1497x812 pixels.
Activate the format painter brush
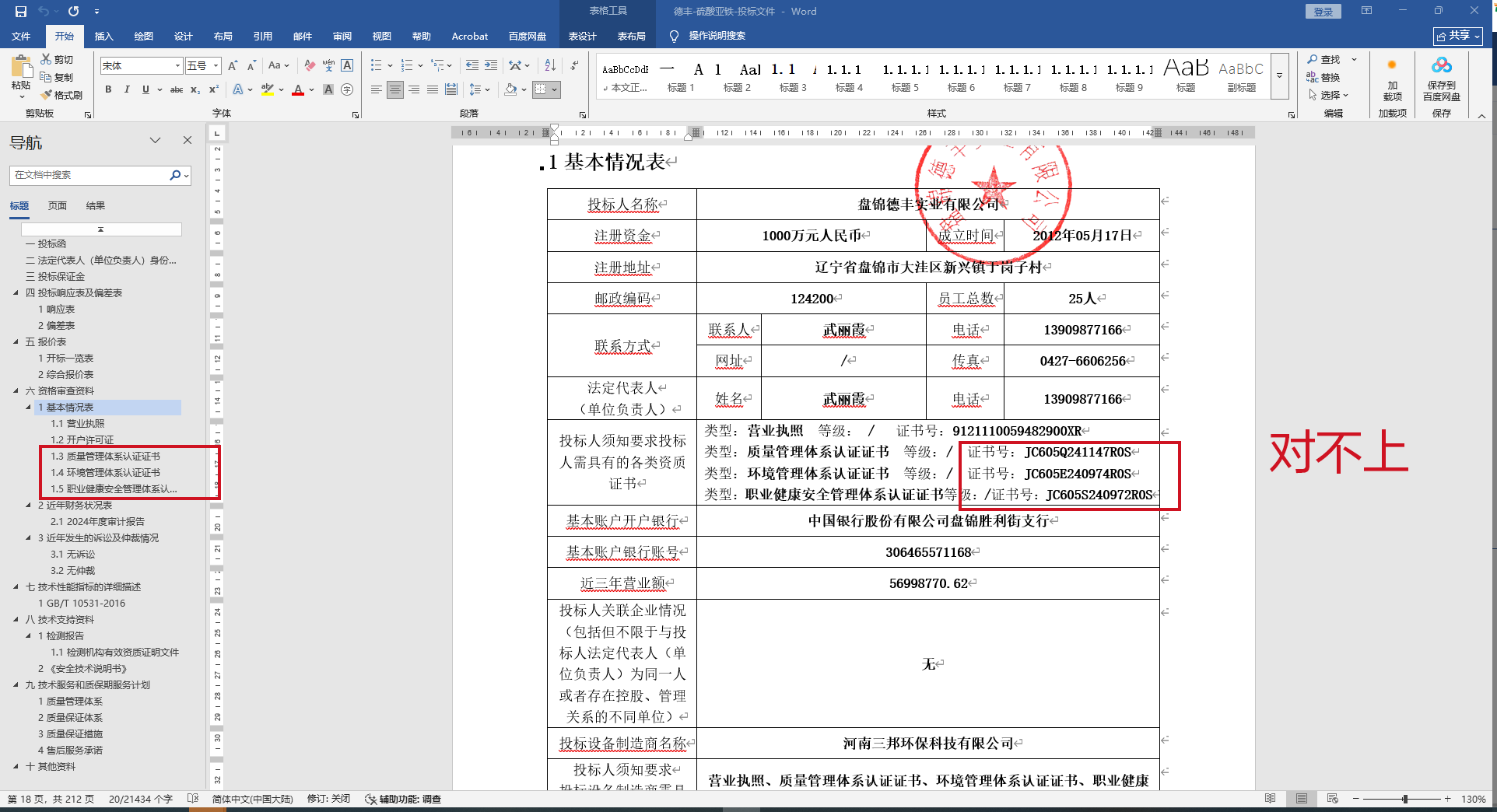(47, 95)
